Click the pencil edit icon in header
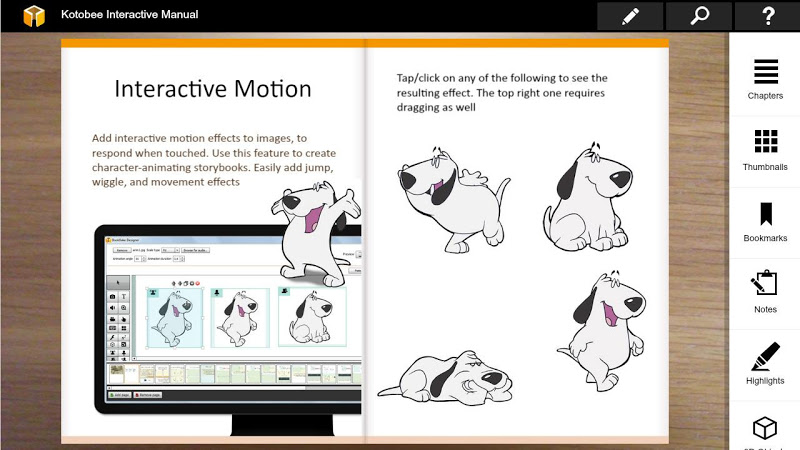 (630, 16)
